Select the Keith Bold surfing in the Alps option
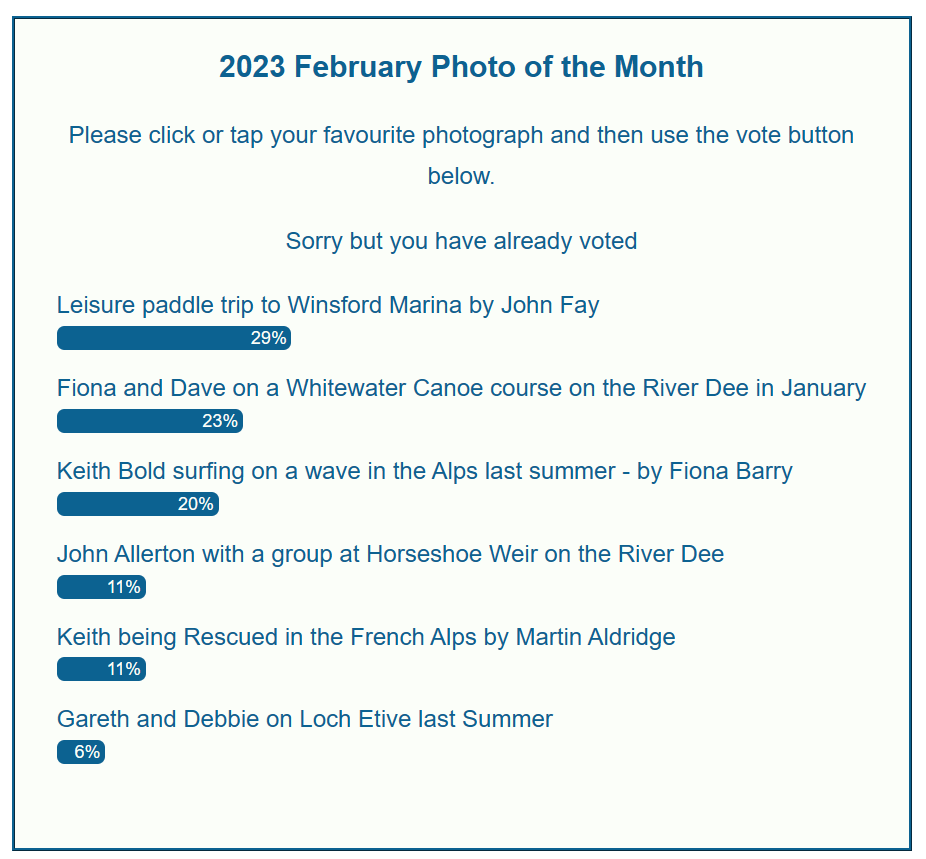Screen dimensions: 926x859 coord(424,471)
